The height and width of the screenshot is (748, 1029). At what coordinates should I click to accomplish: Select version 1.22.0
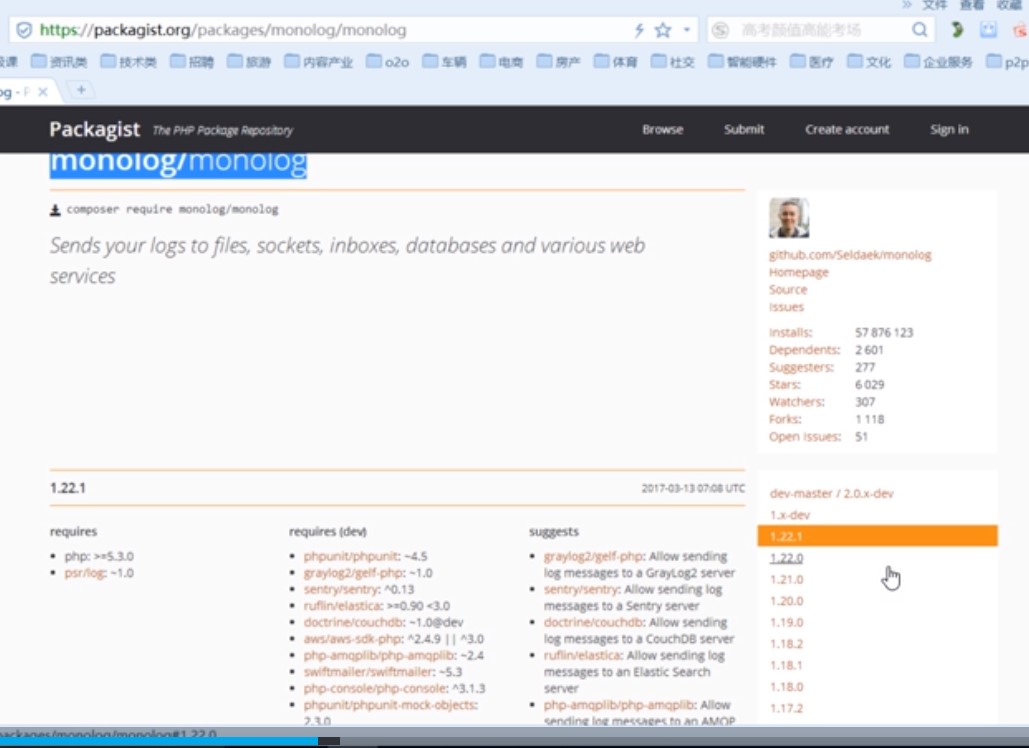786,558
